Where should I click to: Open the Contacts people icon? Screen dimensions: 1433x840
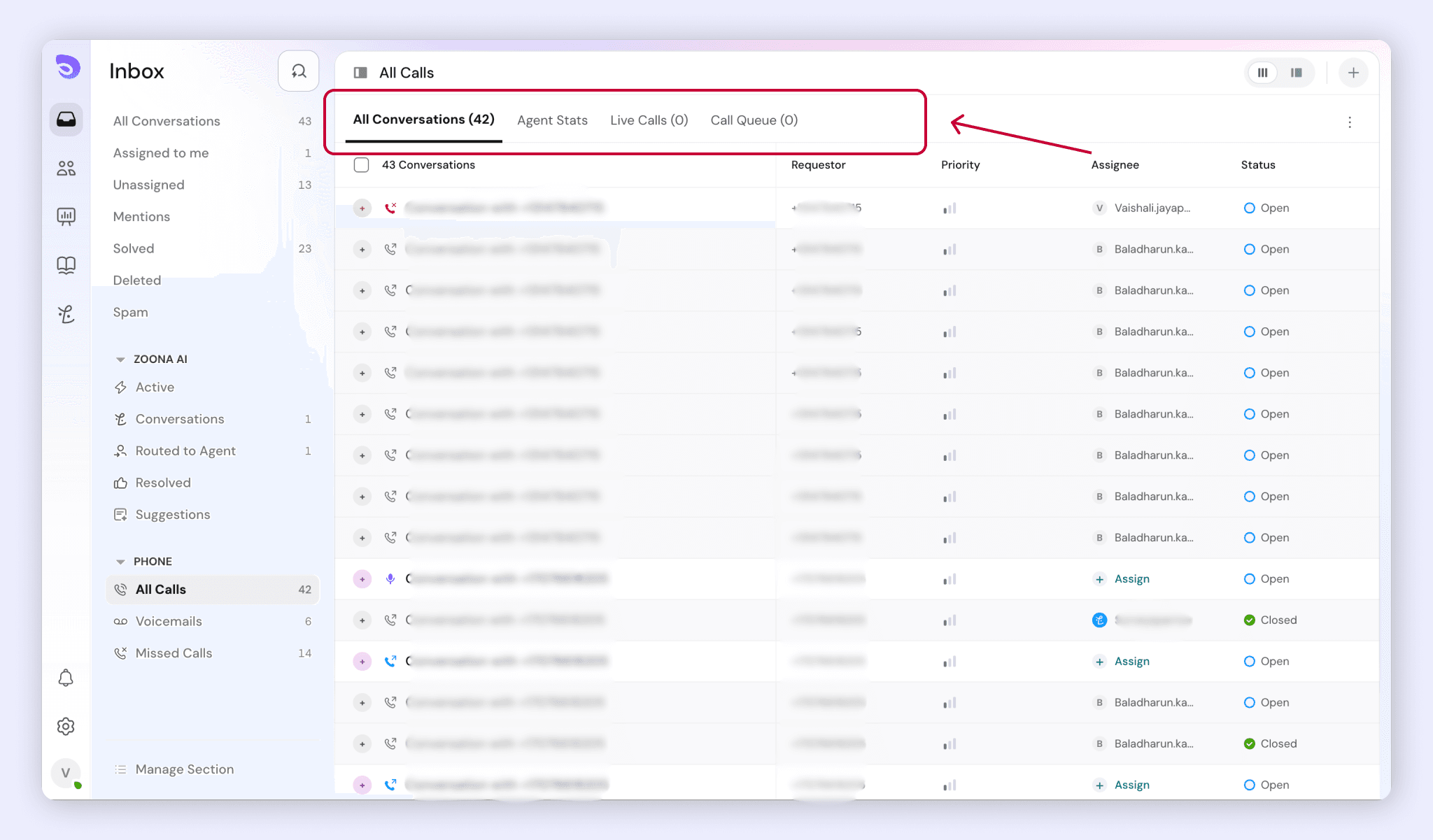(x=66, y=168)
